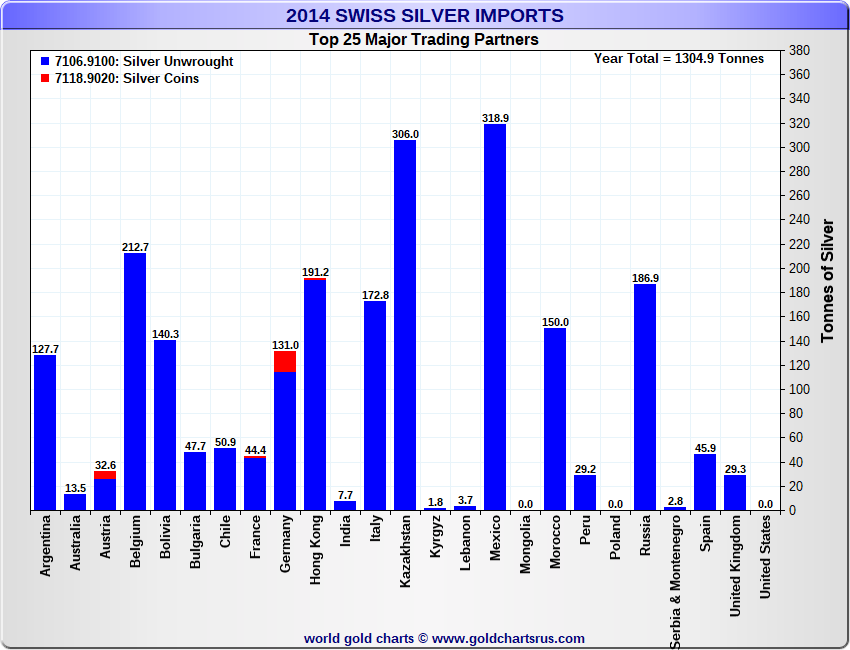Click the 'United States' x-axis label
The image size is (850, 650).
click(765, 557)
